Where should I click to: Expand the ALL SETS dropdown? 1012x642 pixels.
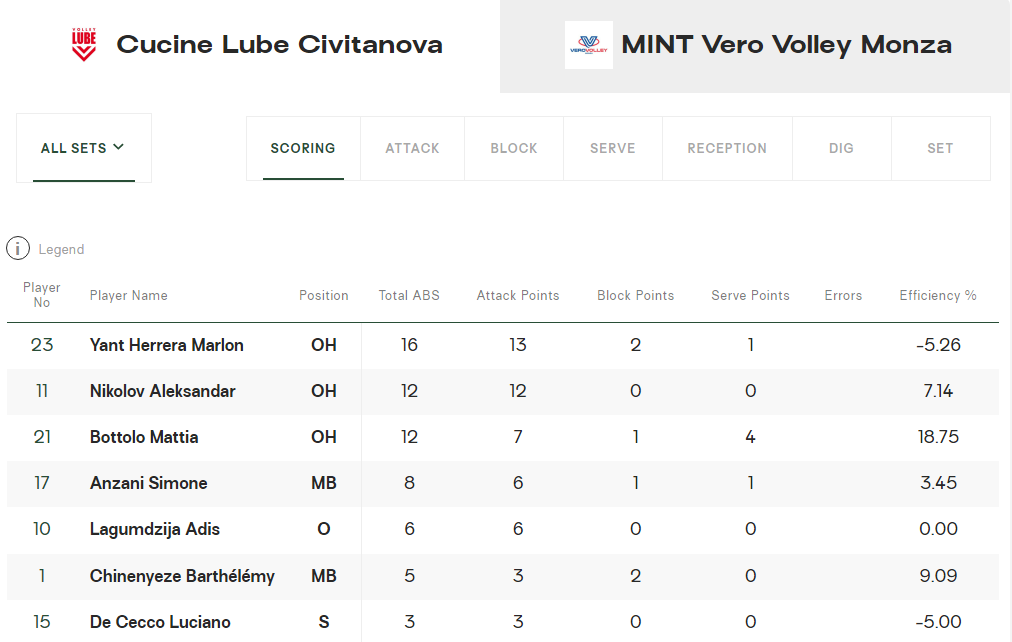84,148
